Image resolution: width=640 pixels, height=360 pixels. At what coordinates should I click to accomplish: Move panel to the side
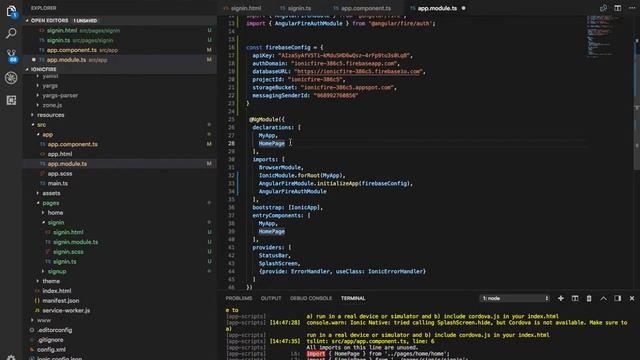tap(618, 298)
